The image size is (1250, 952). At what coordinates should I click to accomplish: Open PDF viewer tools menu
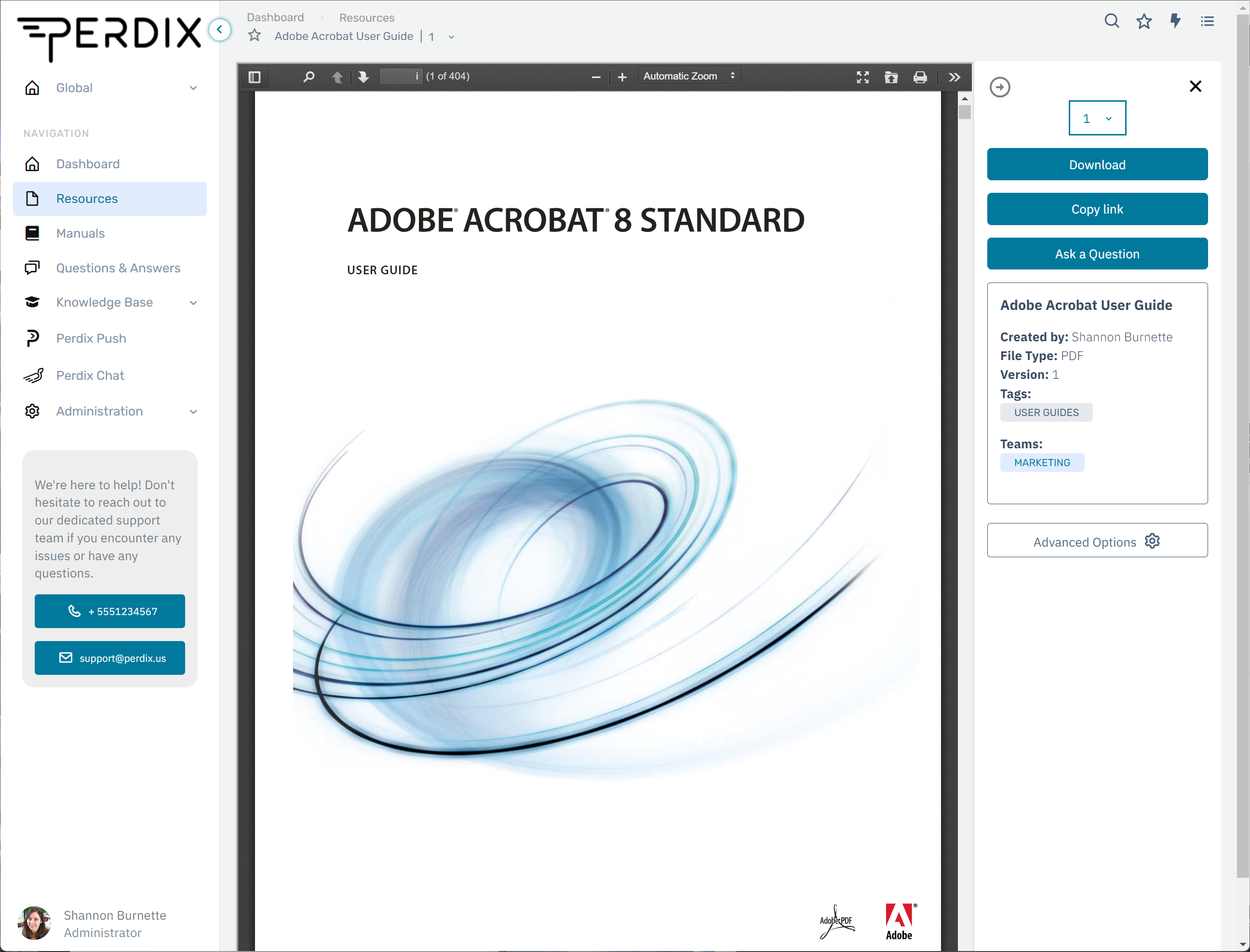[955, 77]
